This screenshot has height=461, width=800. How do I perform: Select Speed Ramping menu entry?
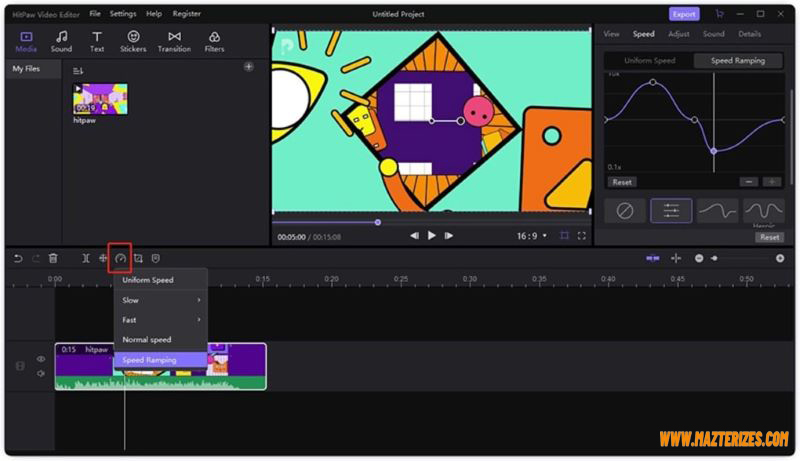pyautogui.click(x=161, y=360)
